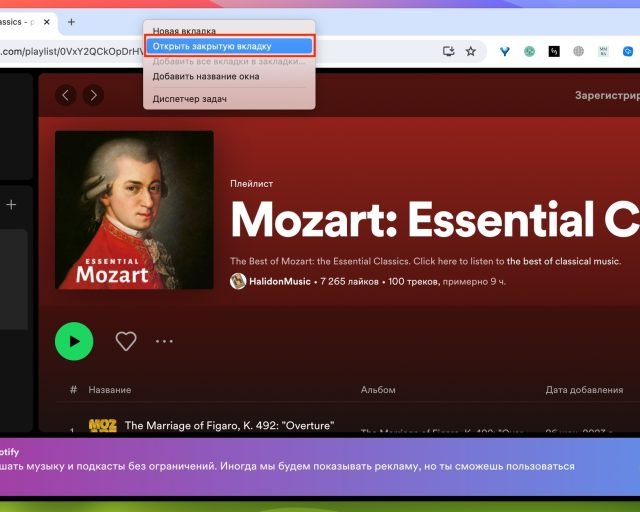Open the light green square extension icon
This screenshot has width=640, height=512.
tap(603, 51)
